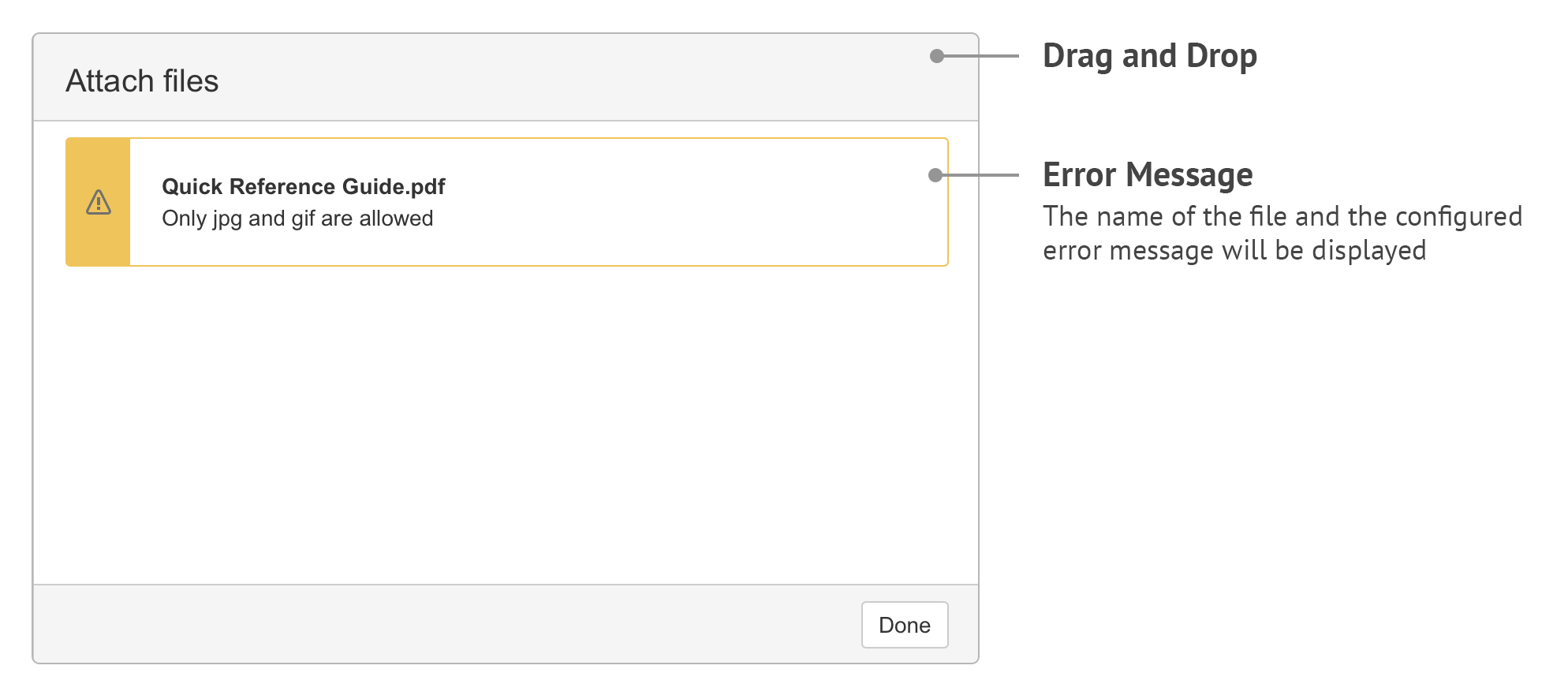Click the drag and drop upload area

click(506, 426)
